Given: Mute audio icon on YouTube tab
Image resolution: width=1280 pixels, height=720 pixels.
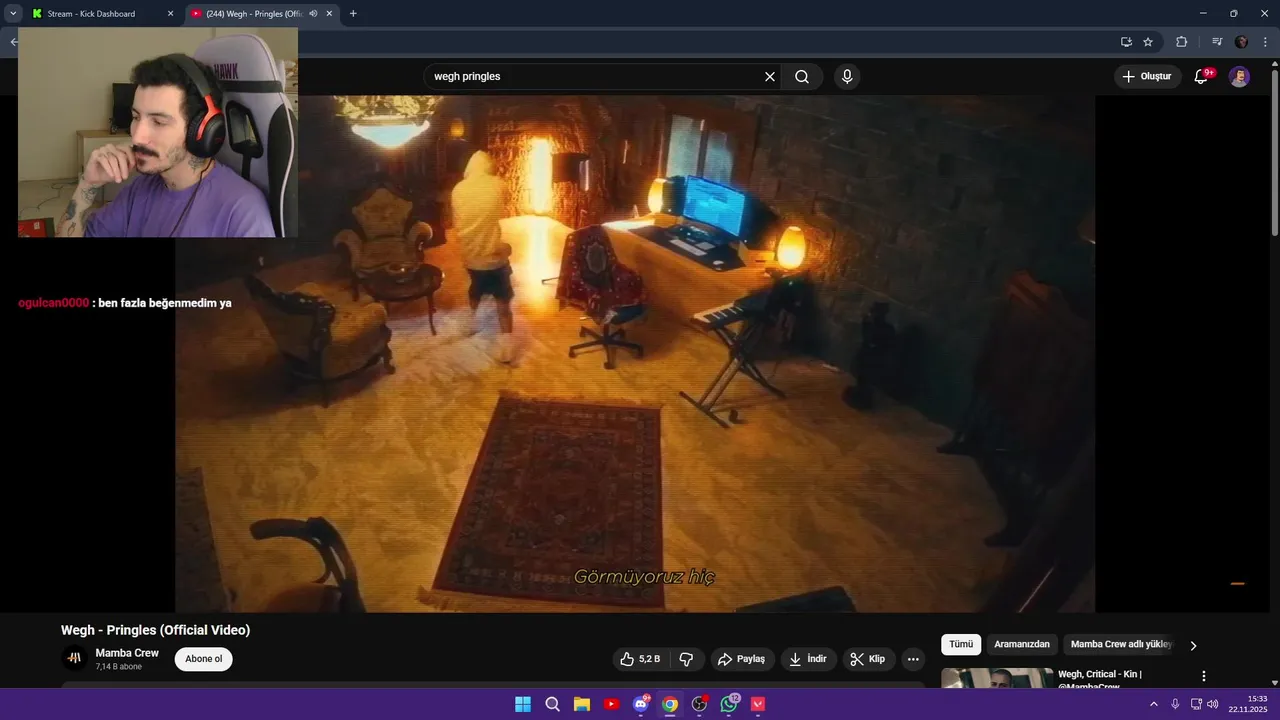Looking at the screenshot, I should point(313,14).
